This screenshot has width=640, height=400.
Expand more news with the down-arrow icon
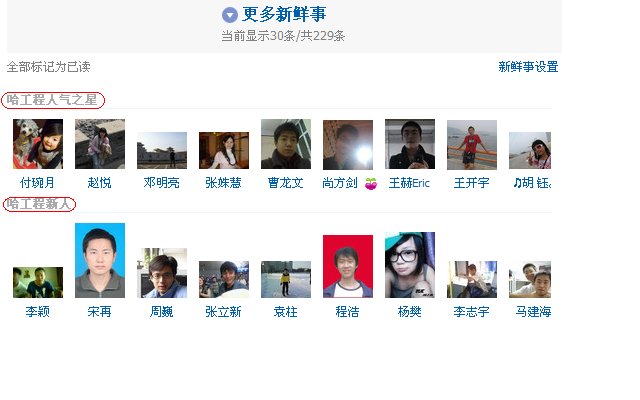click(x=230, y=15)
